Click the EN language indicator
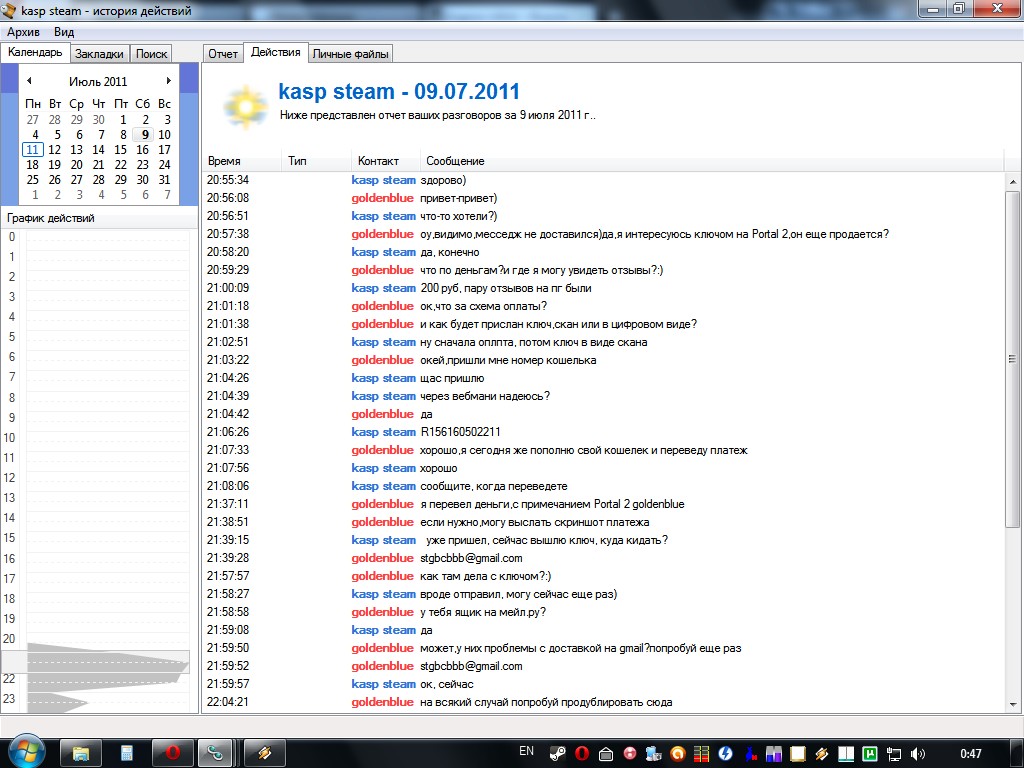Image resolution: width=1024 pixels, height=768 pixels. pos(526,751)
